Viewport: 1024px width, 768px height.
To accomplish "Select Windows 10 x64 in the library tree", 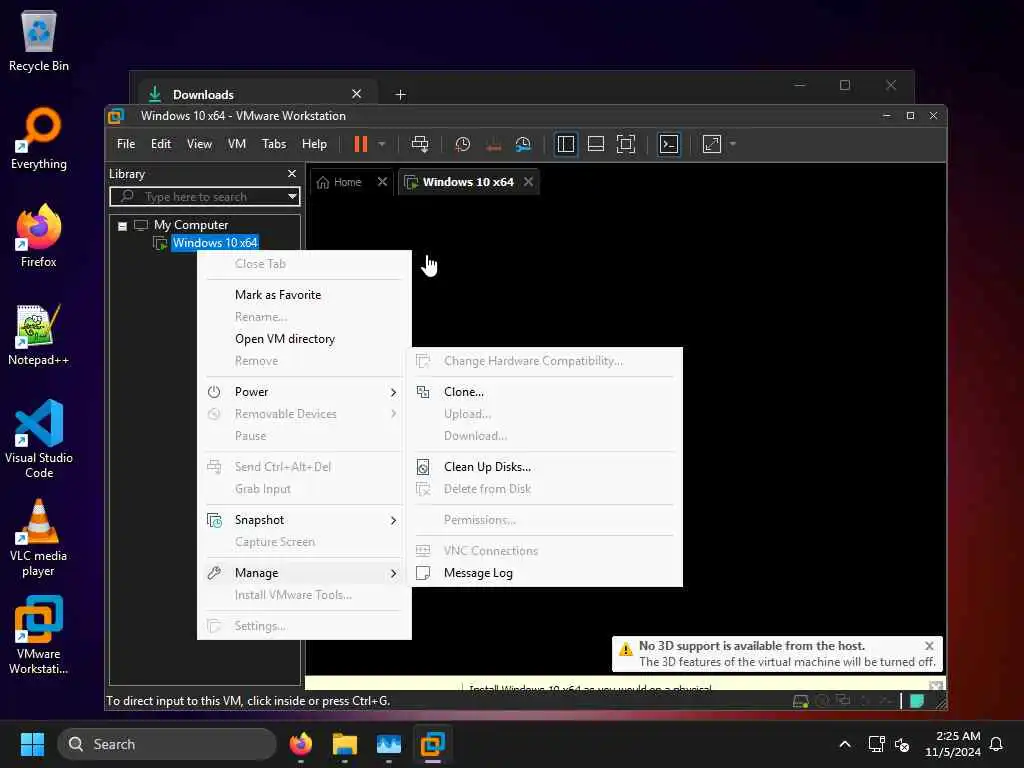I will 215,243.
